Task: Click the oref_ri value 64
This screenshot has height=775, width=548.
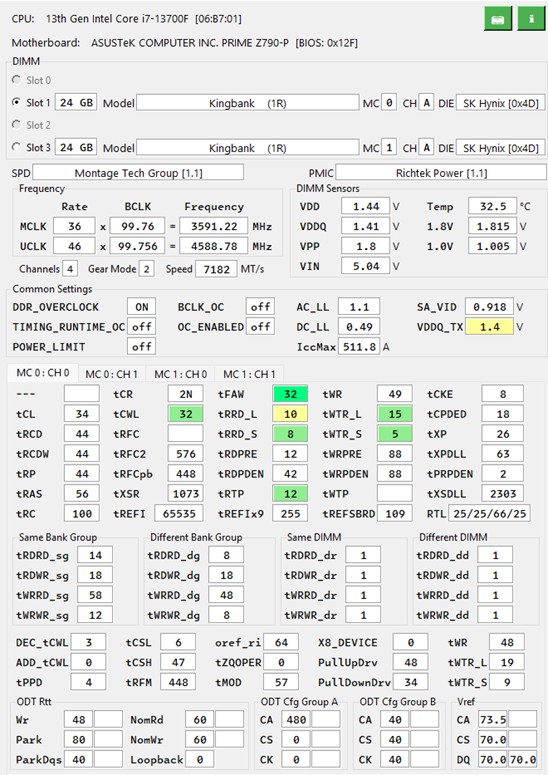Action: 282,643
